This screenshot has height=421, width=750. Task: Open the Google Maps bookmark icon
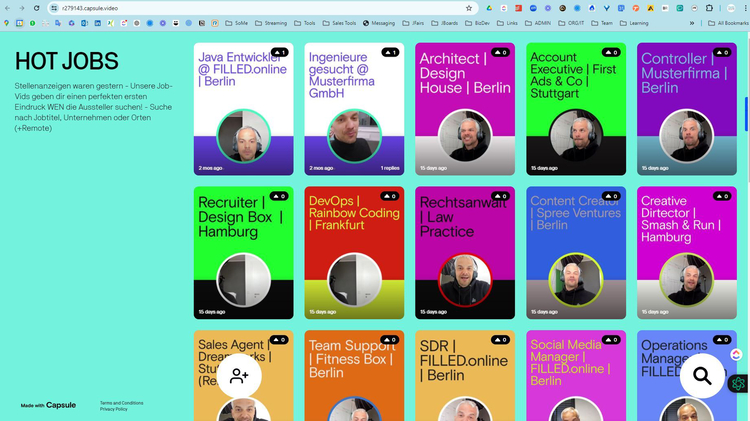pyautogui.click(x=6, y=23)
